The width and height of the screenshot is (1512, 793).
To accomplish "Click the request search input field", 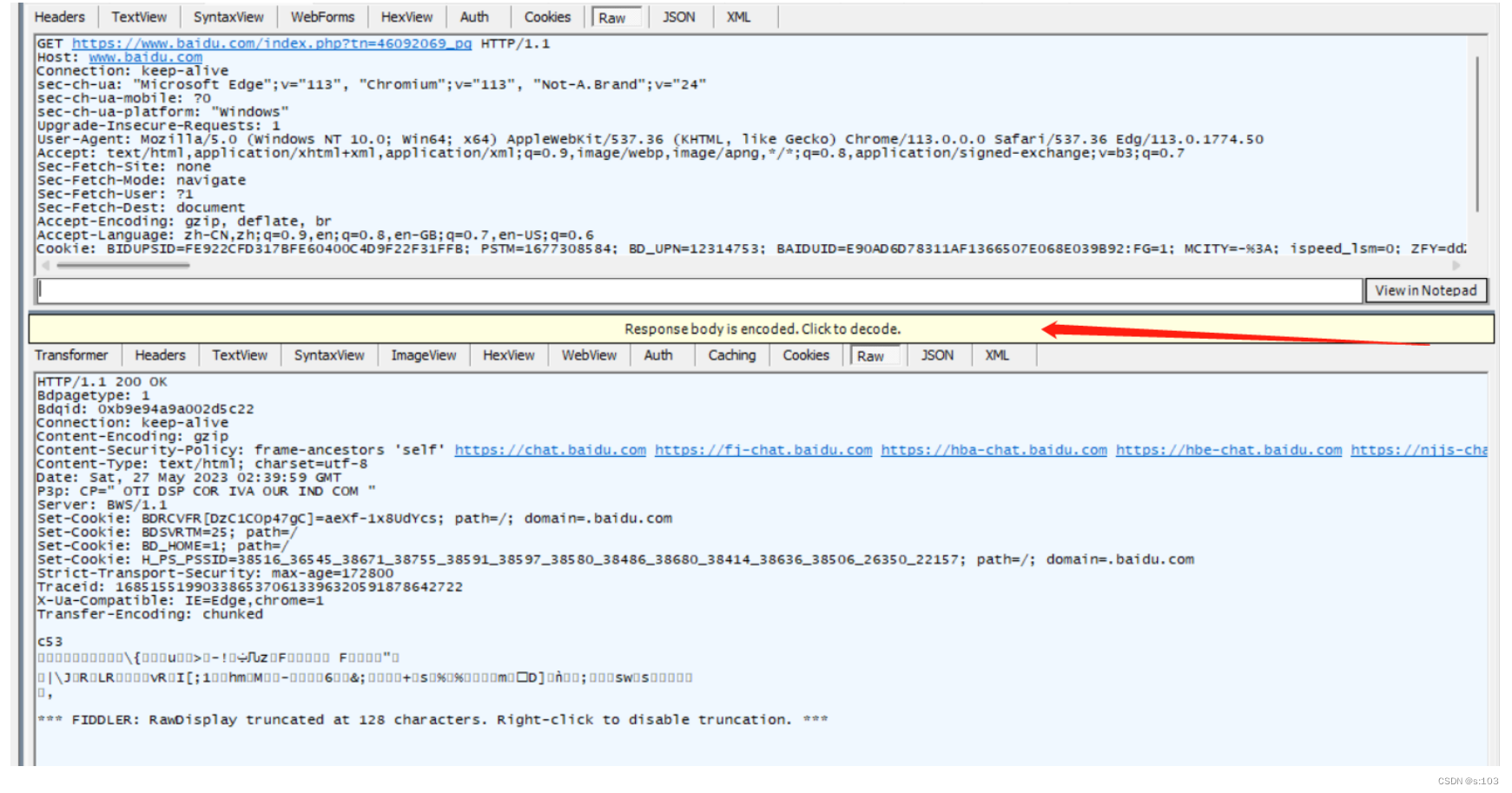I will point(699,291).
